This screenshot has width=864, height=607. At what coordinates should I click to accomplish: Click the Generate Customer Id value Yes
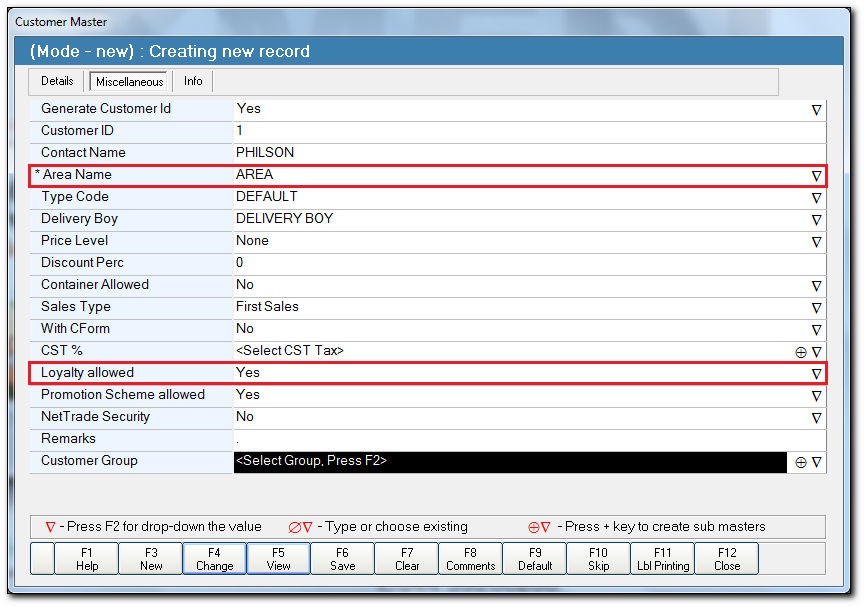249,109
